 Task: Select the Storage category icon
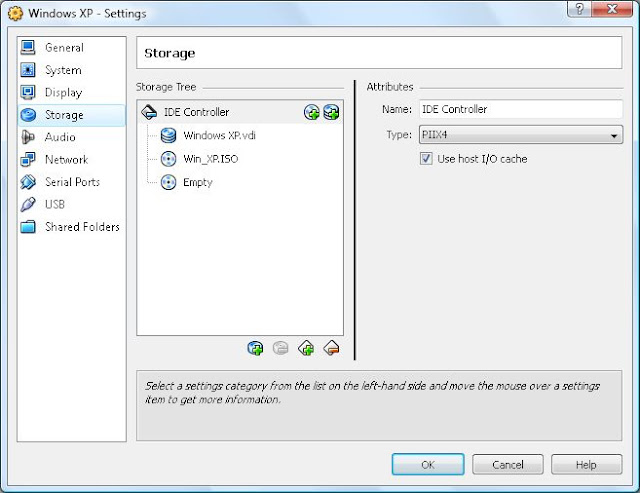28,115
